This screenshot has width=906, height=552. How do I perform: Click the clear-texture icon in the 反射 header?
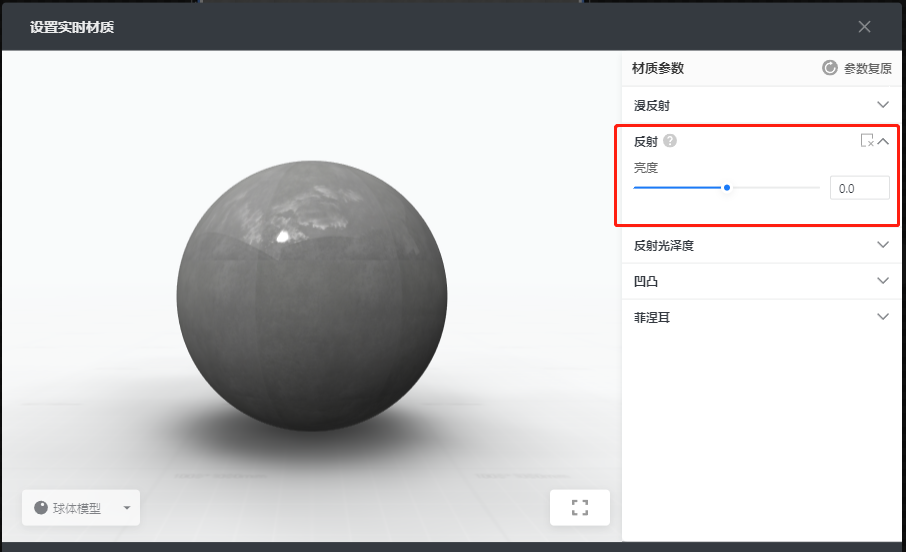[x=867, y=140]
